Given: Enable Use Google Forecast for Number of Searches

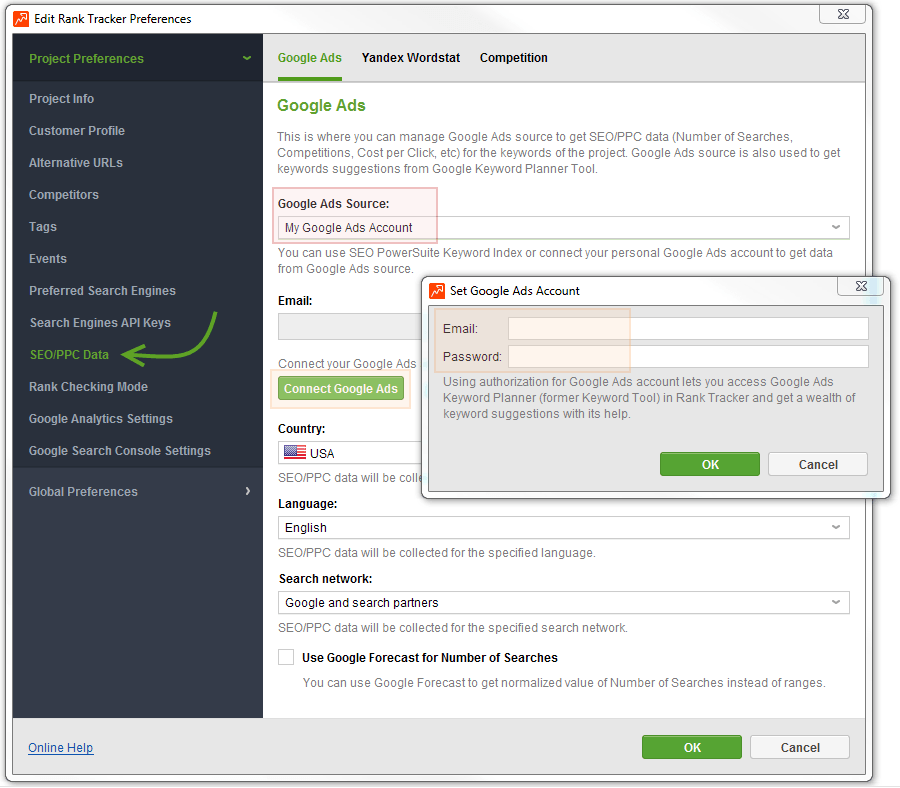Looking at the screenshot, I should [x=286, y=657].
